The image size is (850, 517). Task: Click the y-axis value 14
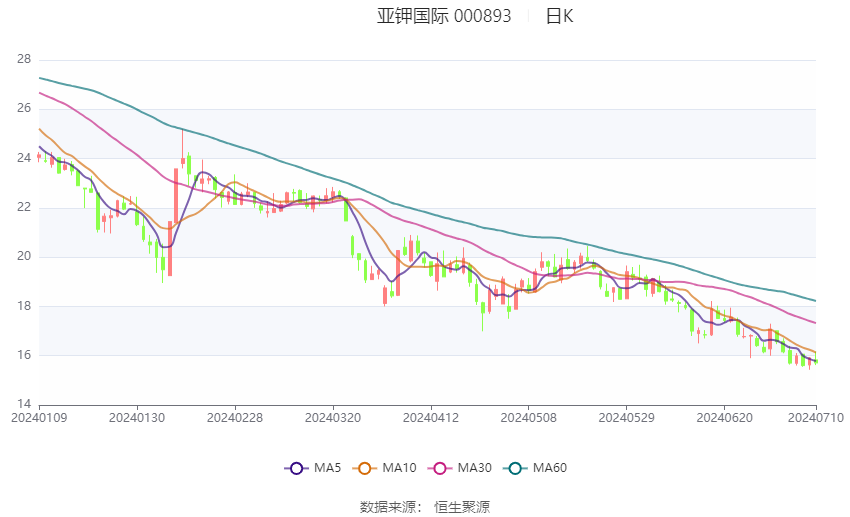click(x=24, y=404)
